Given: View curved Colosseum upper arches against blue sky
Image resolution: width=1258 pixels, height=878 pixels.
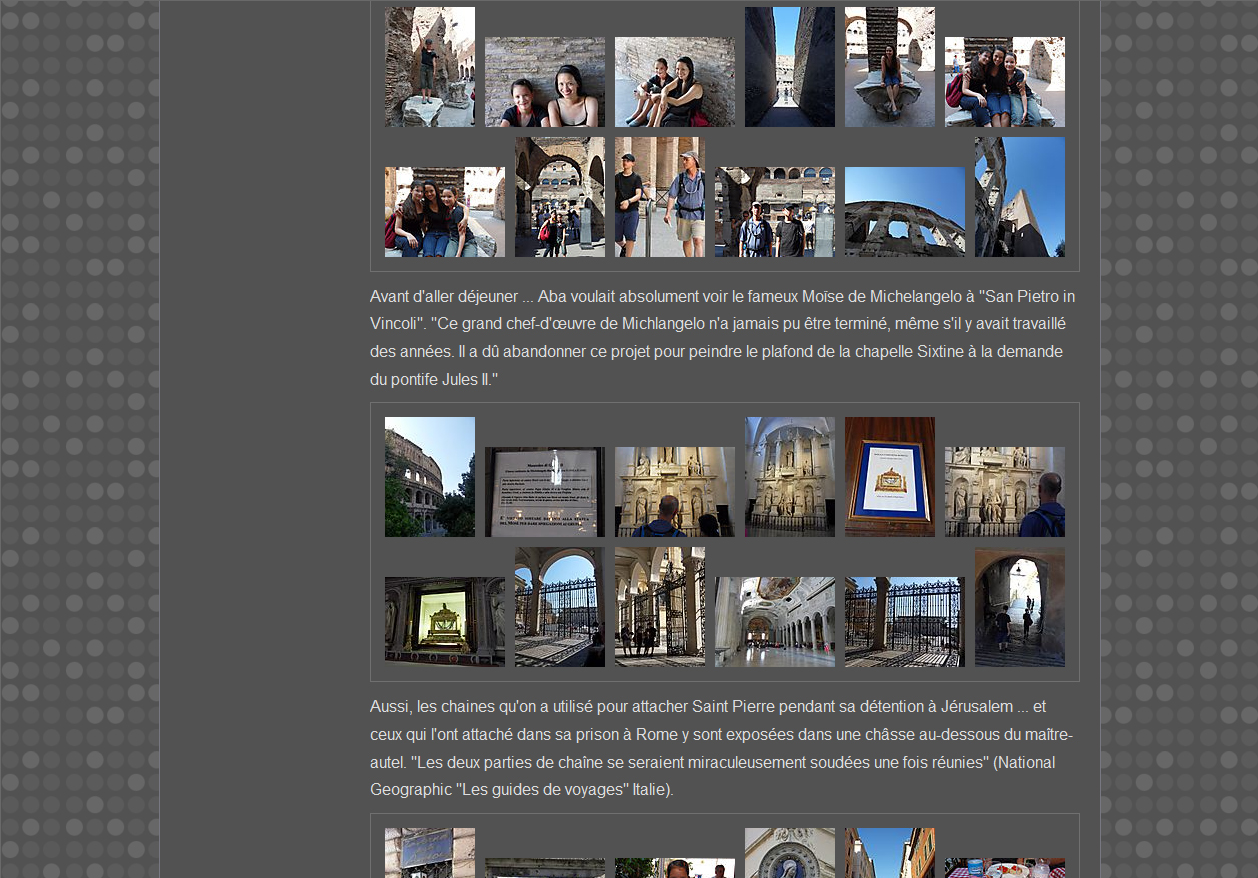Looking at the screenshot, I should (x=905, y=212).
